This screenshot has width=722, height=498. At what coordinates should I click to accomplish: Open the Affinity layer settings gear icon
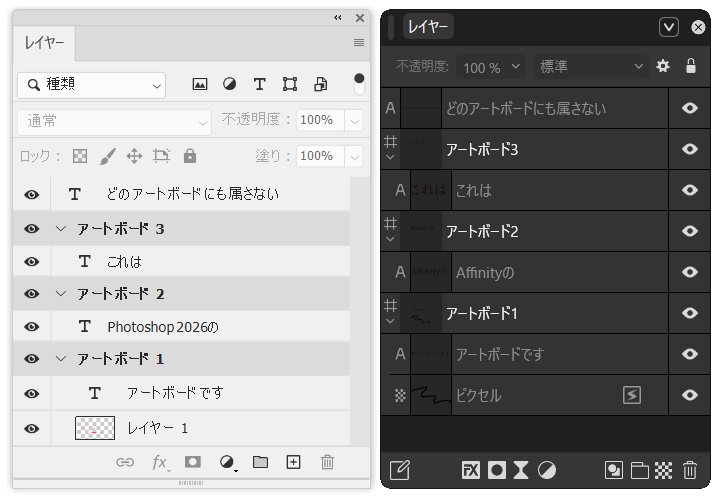pos(663,67)
